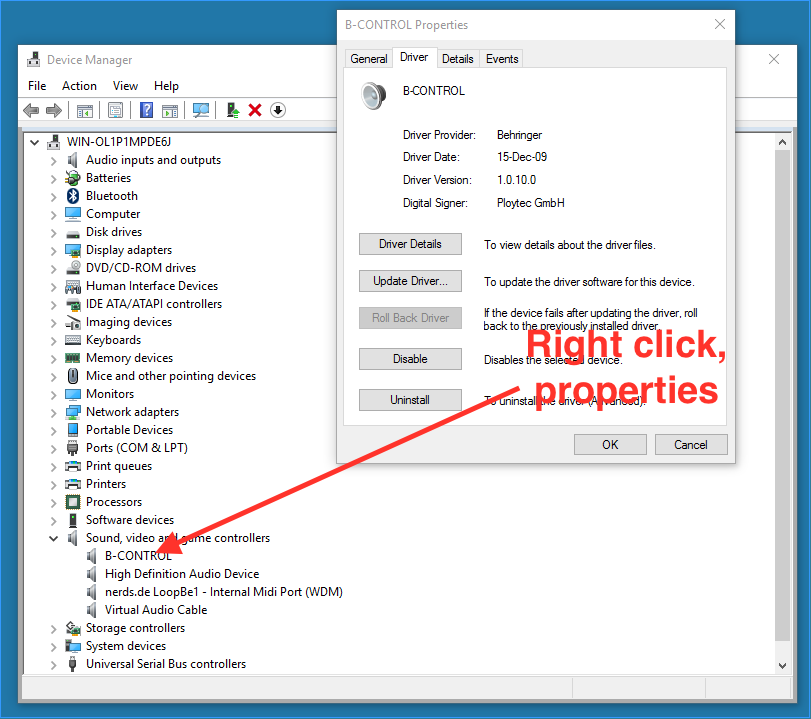Expand the Portable Devices category
The height and width of the screenshot is (719, 811).
[x=53, y=431]
